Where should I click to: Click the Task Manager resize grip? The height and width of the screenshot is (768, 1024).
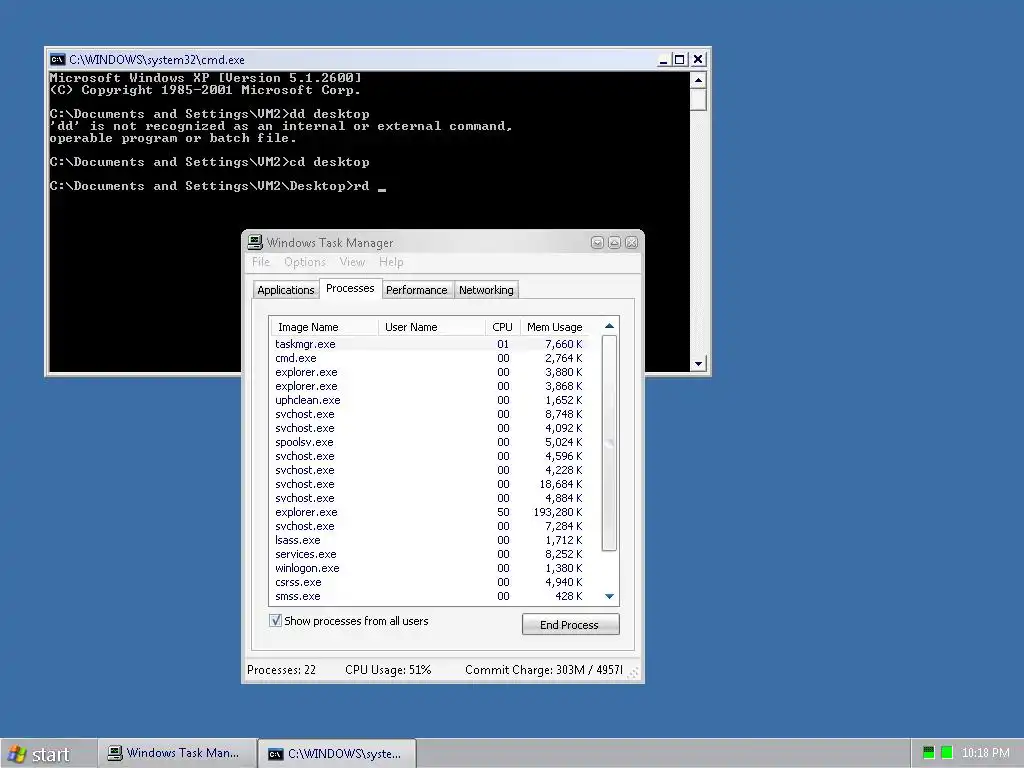point(633,672)
